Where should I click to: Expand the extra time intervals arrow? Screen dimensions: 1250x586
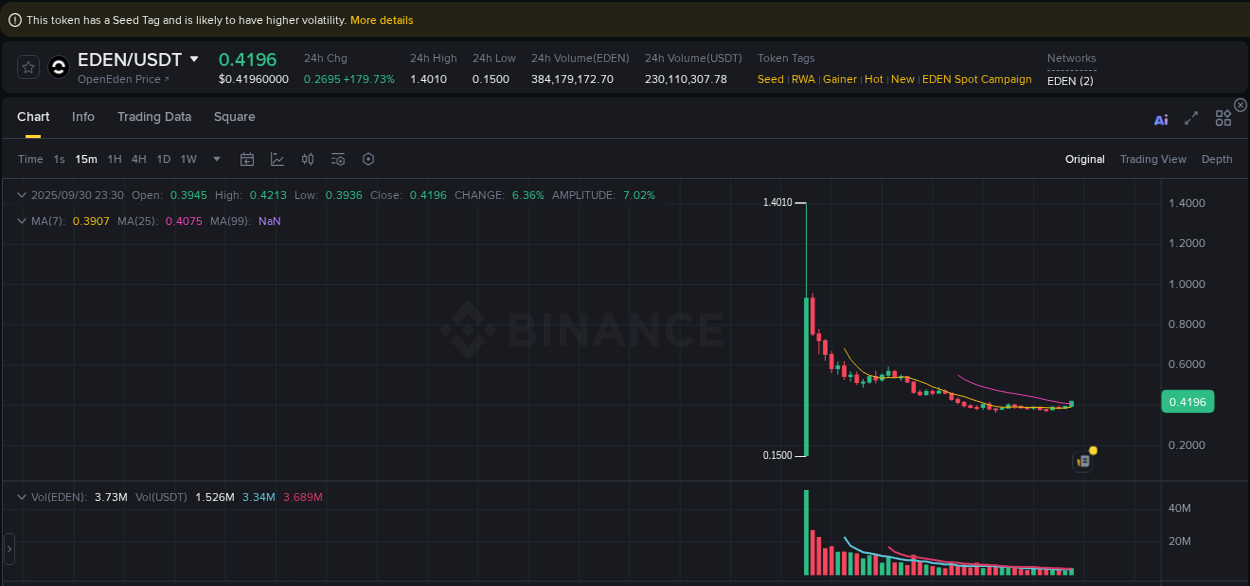click(x=216, y=159)
